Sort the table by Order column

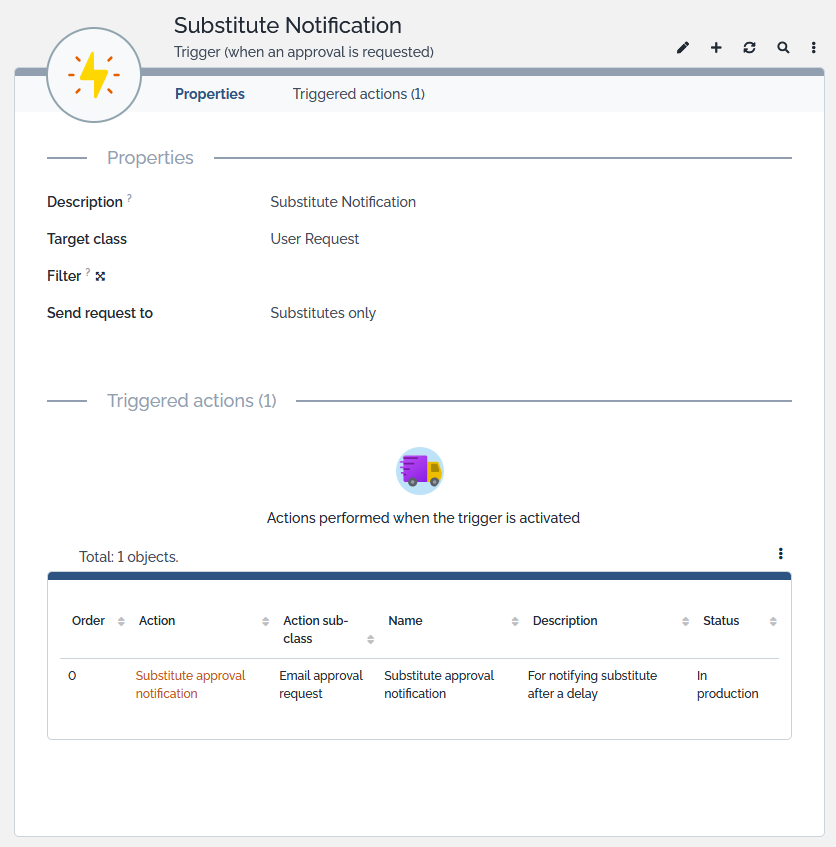121,622
